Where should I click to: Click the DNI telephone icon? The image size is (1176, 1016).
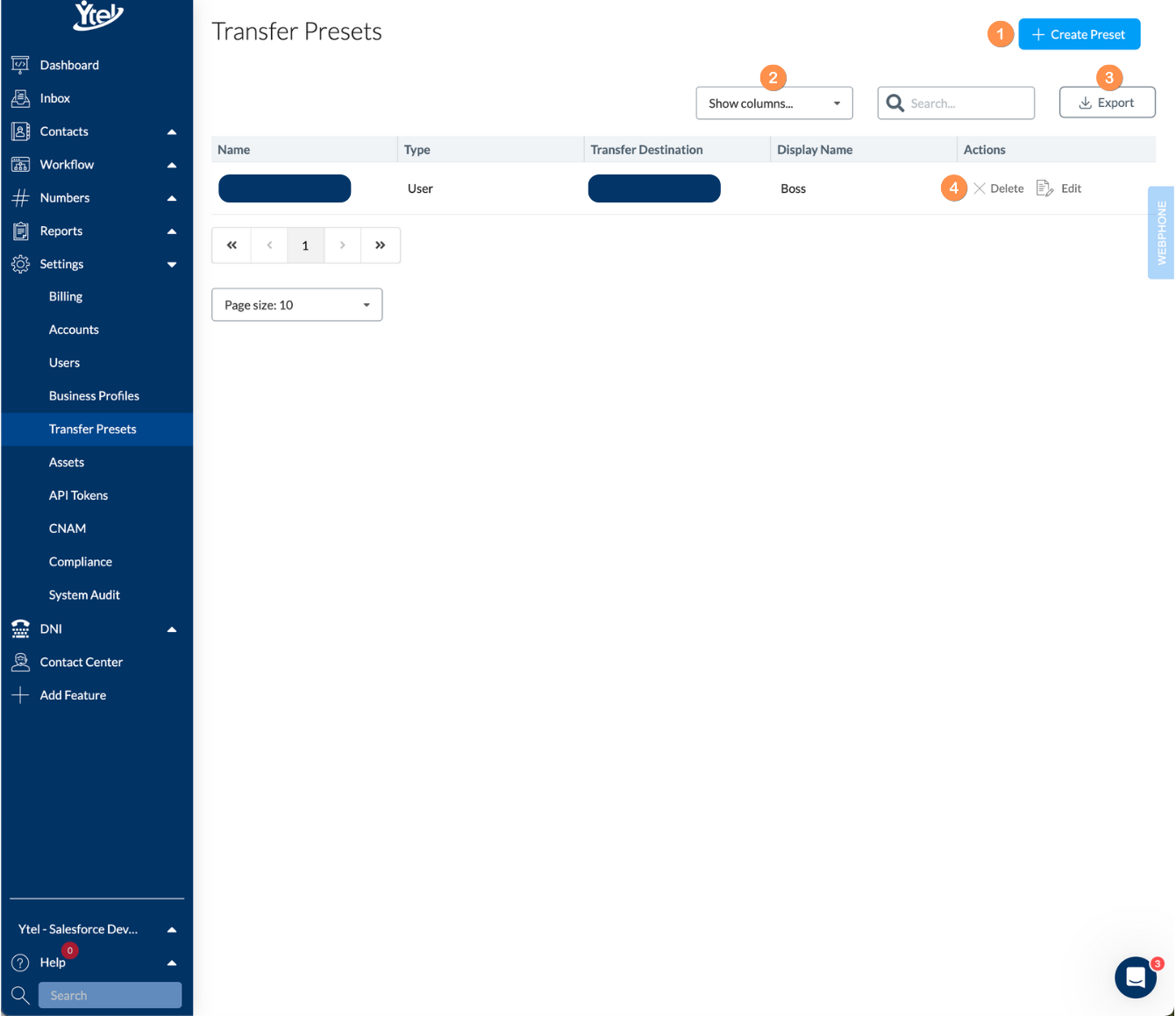click(x=20, y=629)
